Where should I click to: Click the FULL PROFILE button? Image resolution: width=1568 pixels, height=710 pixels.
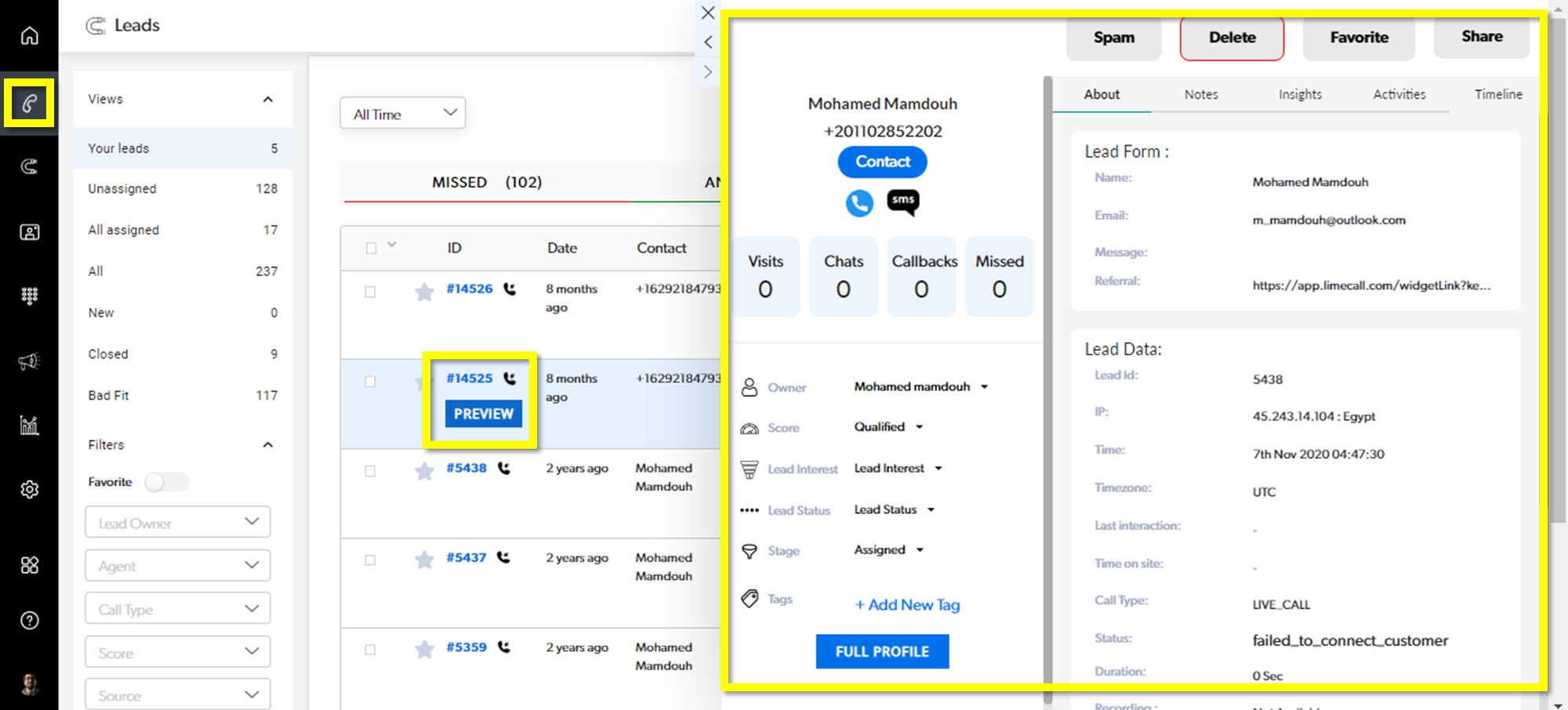[x=882, y=651]
